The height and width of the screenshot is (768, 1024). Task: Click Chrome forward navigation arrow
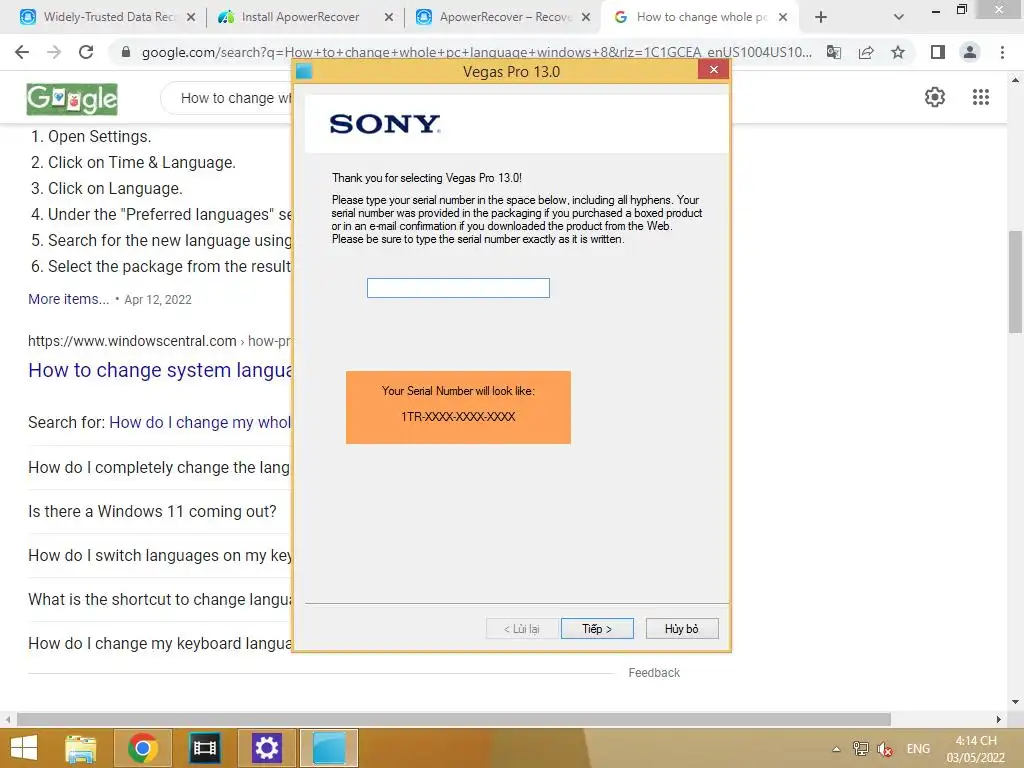(54, 52)
